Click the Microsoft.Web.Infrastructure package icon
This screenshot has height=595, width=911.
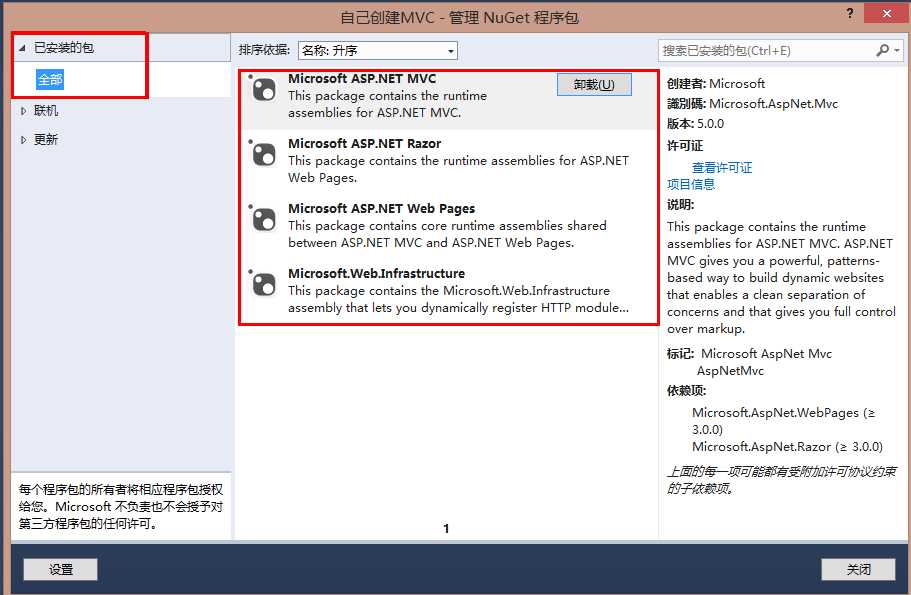(264, 285)
